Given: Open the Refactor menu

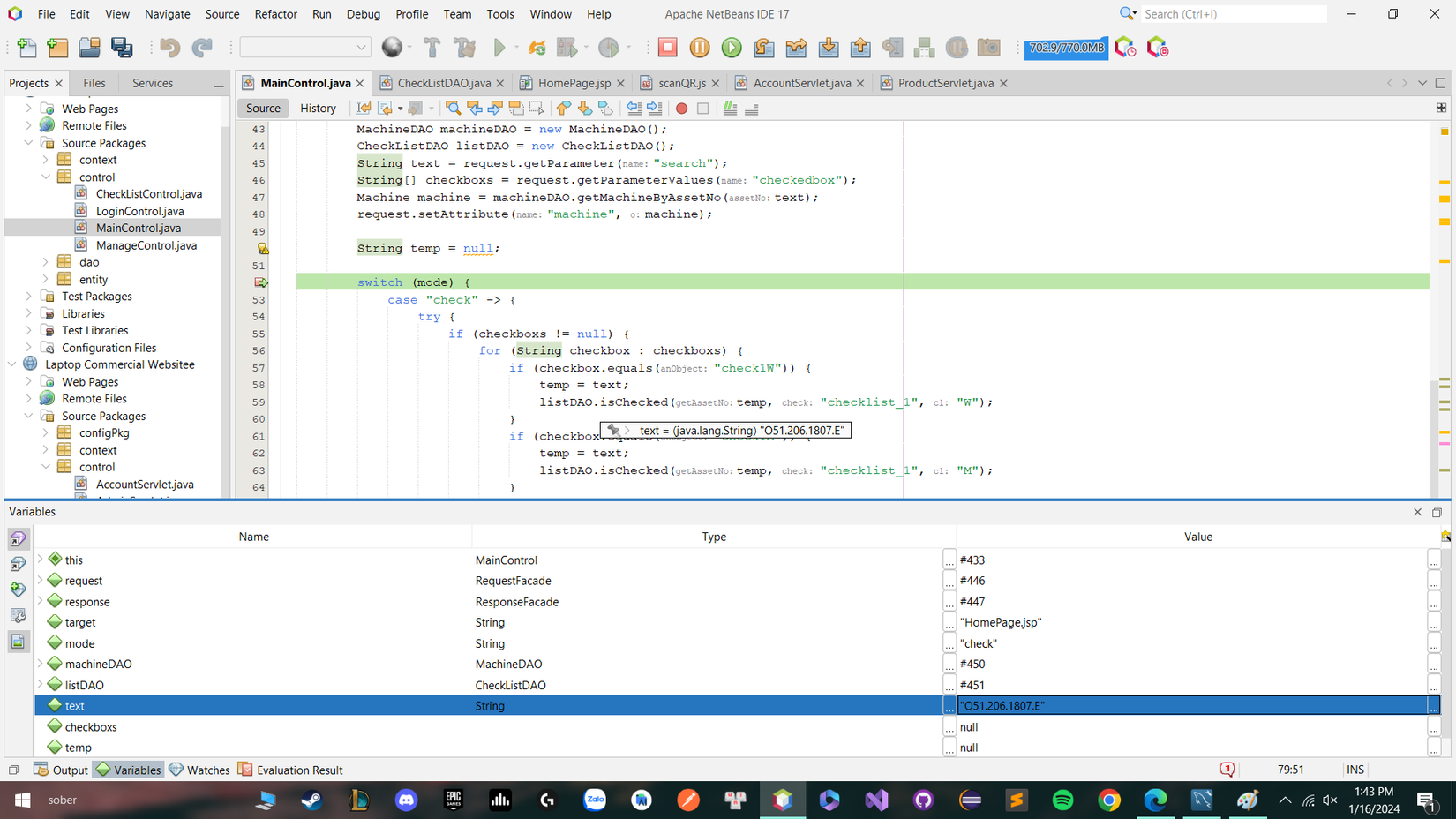Looking at the screenshot, I should point(275,14).
